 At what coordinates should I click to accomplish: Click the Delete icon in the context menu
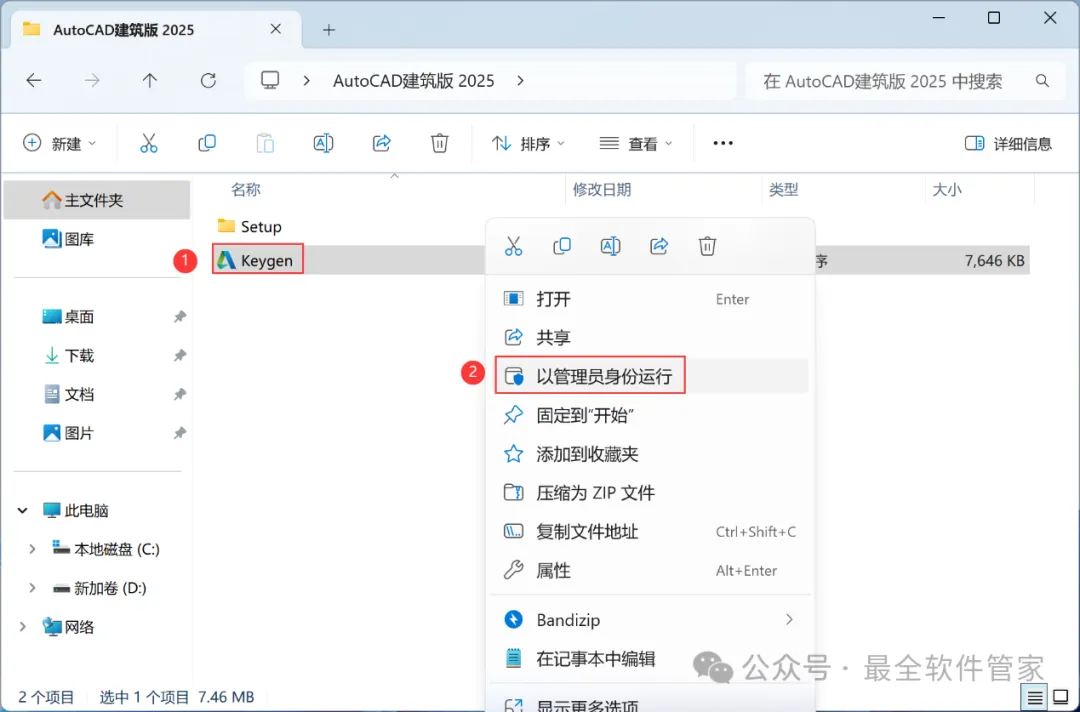point(707,246)
